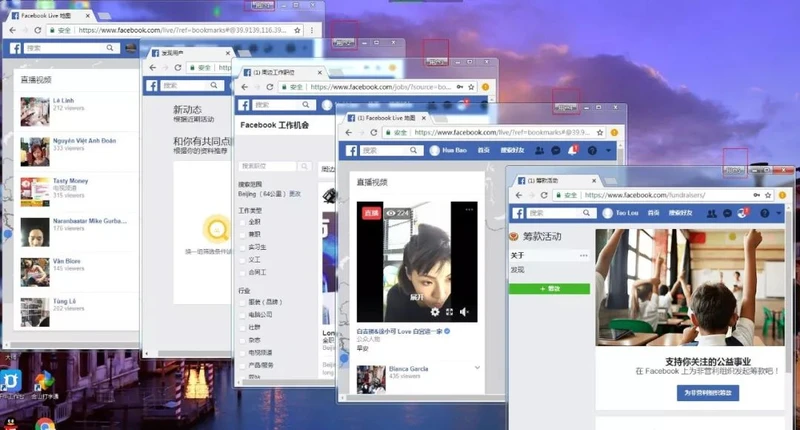Click back arrow in the fundraisers window
The image size is (800, 430).
(519, 195)
